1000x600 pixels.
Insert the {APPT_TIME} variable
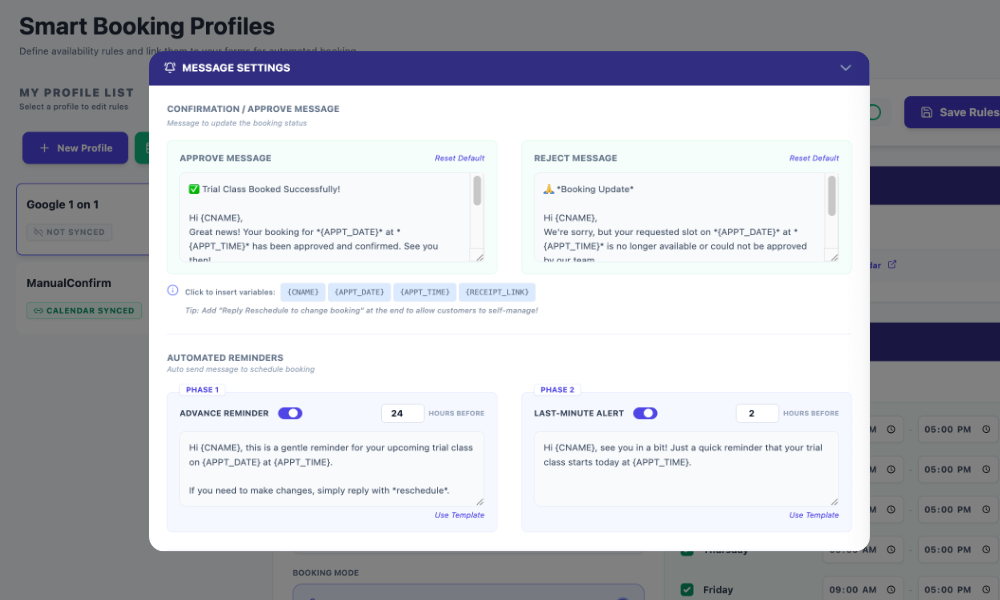425,292
